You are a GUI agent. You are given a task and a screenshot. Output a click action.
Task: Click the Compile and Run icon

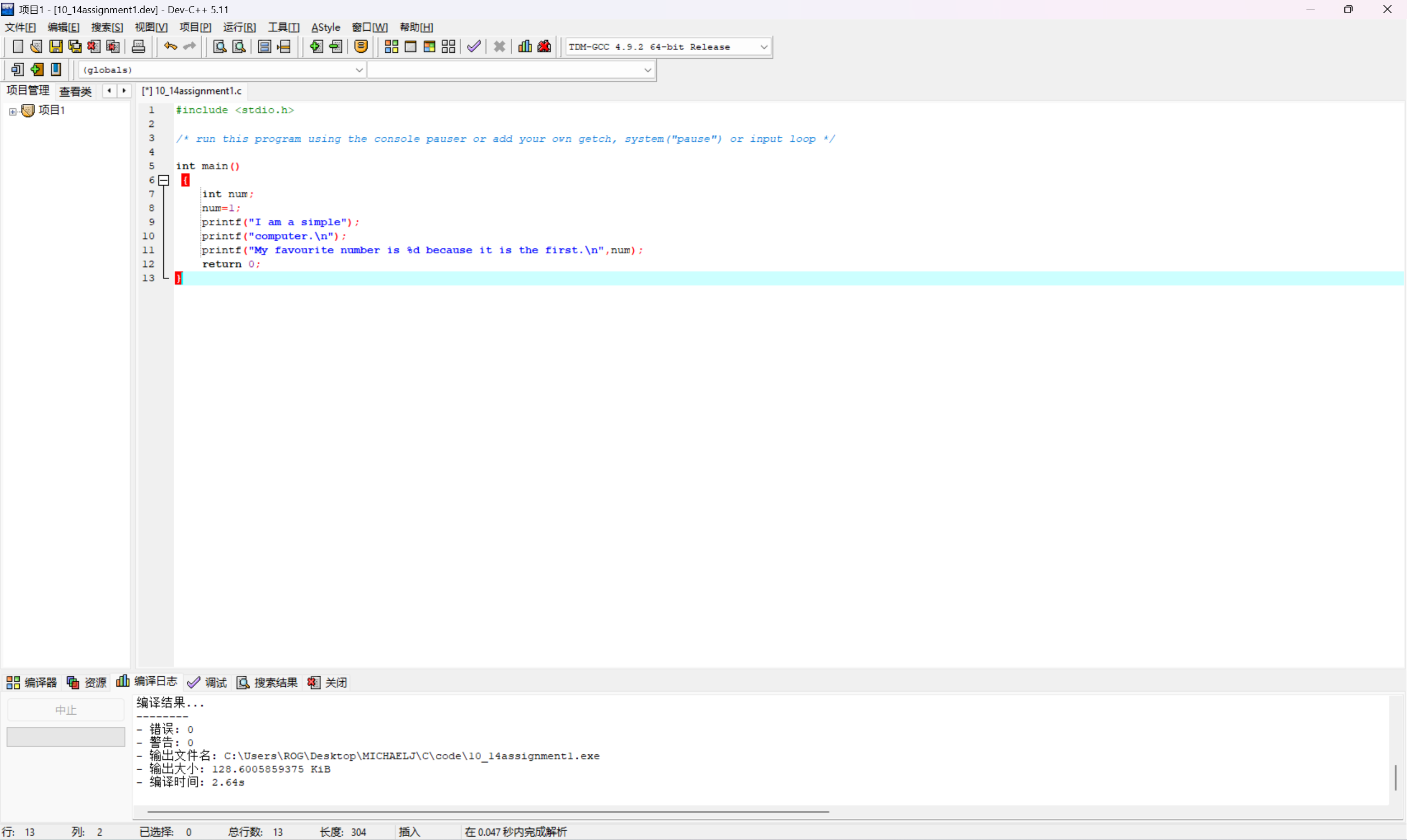pyautogui.click(x=429, y=47)
